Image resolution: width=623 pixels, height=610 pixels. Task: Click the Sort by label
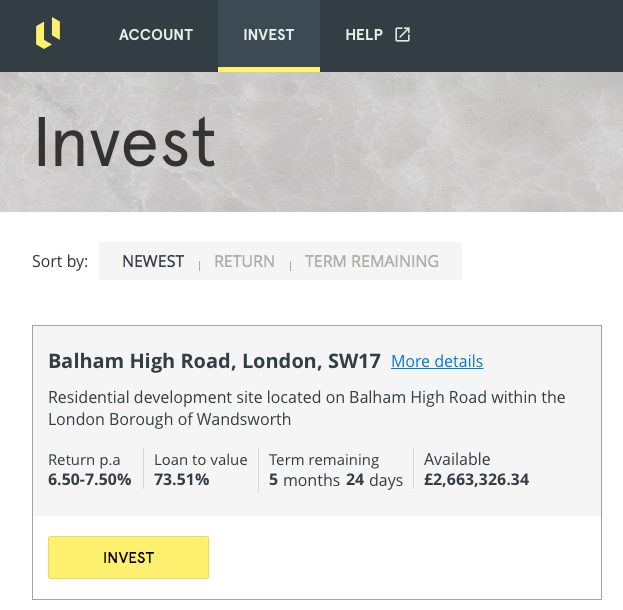[x=60, y=261]
